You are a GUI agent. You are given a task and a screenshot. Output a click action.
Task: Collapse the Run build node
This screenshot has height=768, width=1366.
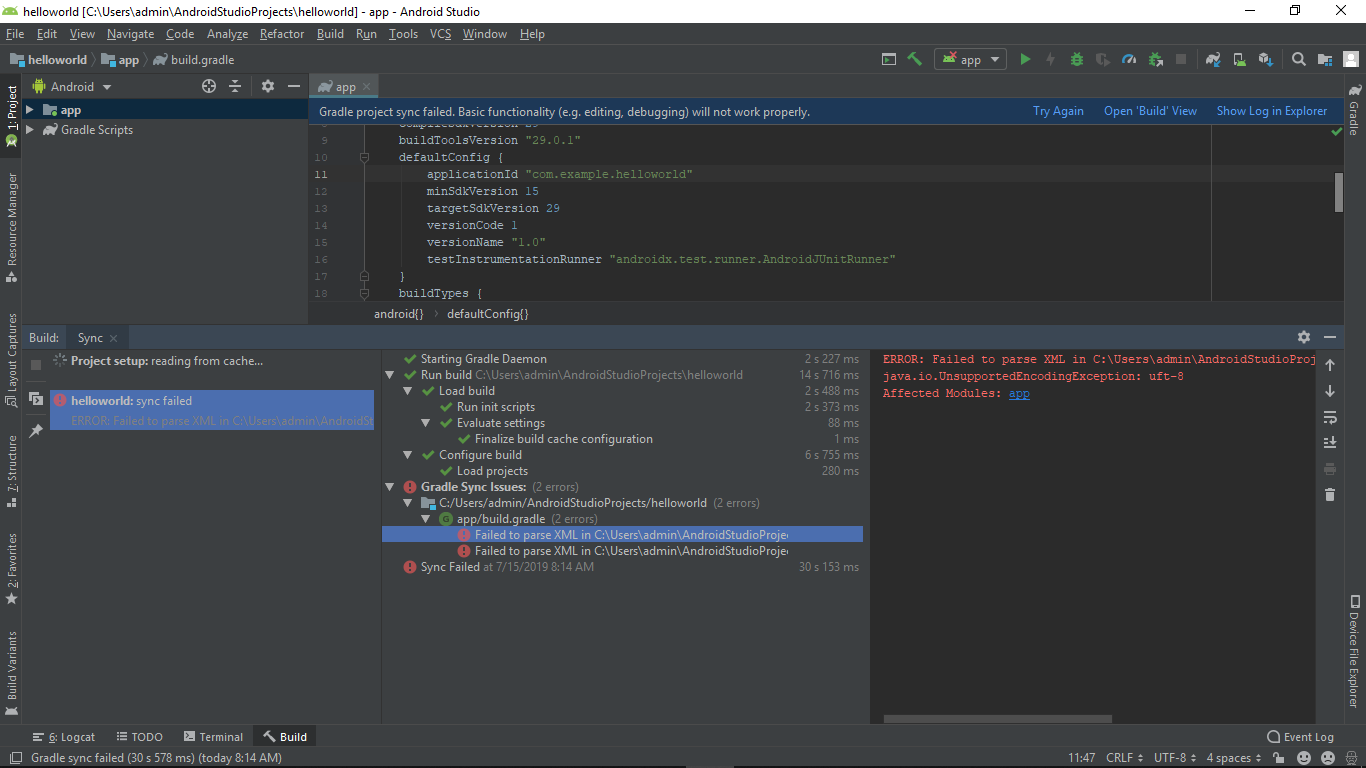click(x=391, y=375)
